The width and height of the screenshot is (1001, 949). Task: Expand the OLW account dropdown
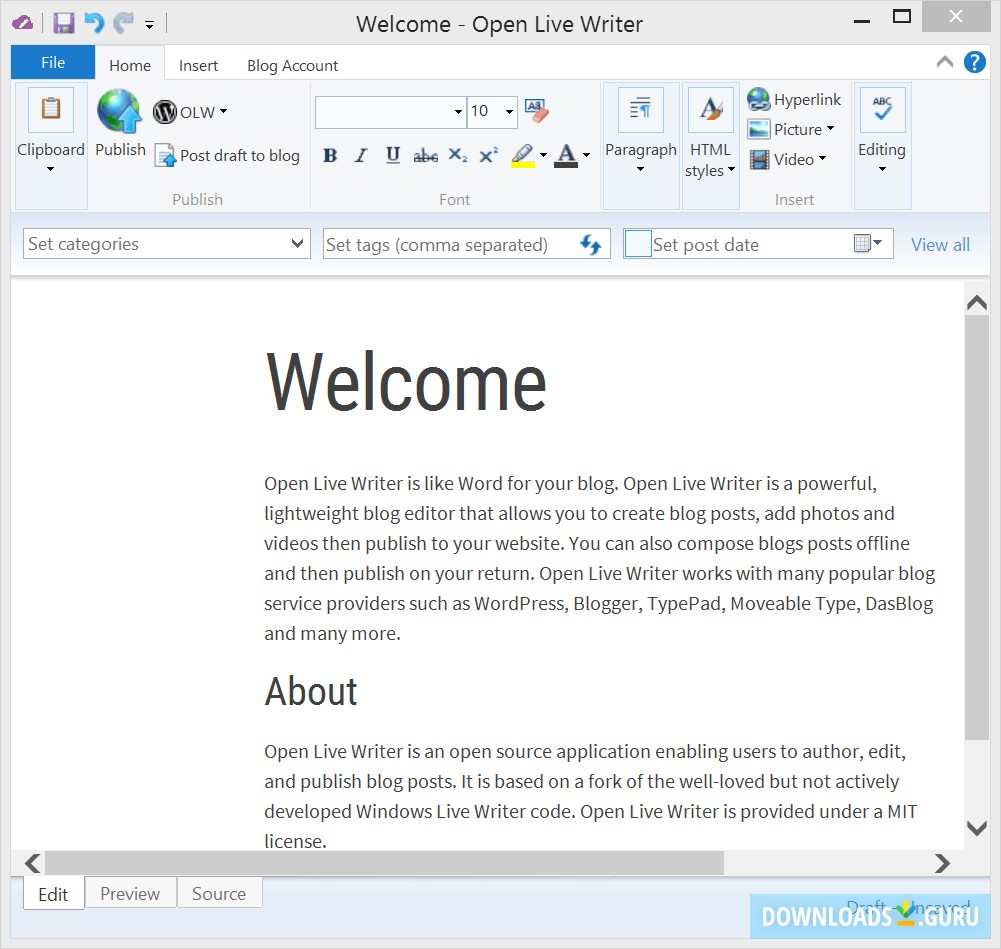[x=224, y=112]
